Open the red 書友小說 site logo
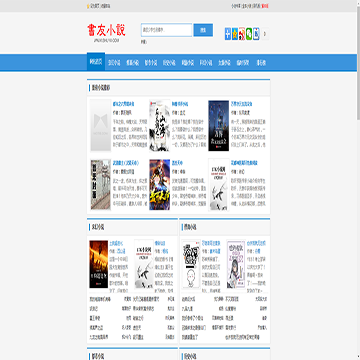The width and height of the screenshot is (360, 360). 106,30
